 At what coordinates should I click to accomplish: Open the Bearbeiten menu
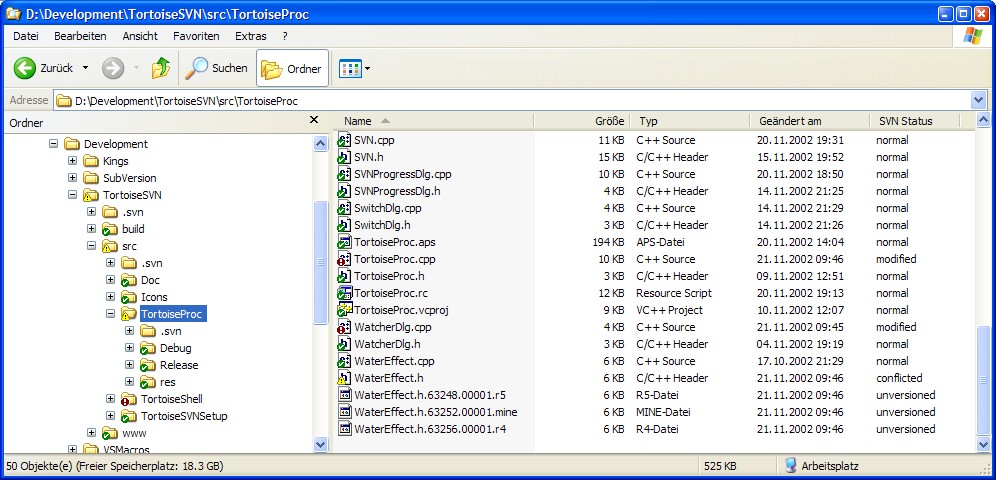(x=80, y=36)
